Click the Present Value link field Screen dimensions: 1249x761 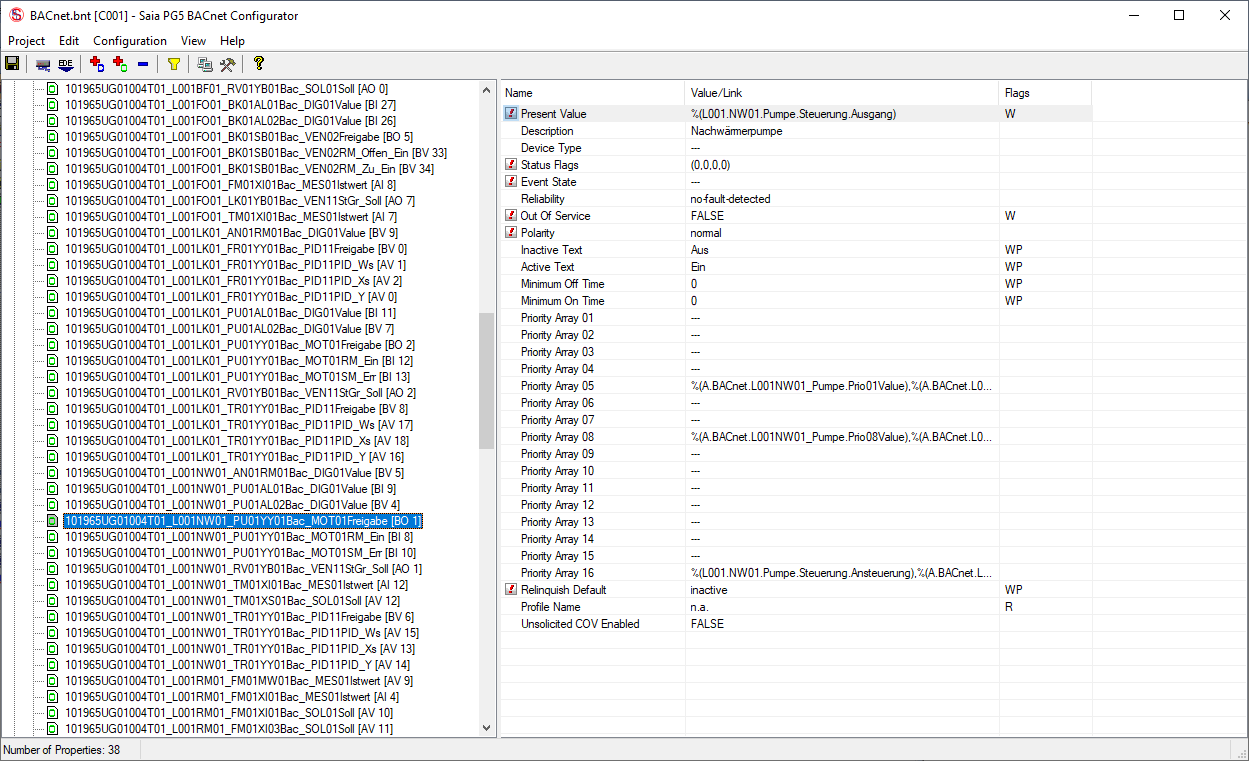point(793,114)
